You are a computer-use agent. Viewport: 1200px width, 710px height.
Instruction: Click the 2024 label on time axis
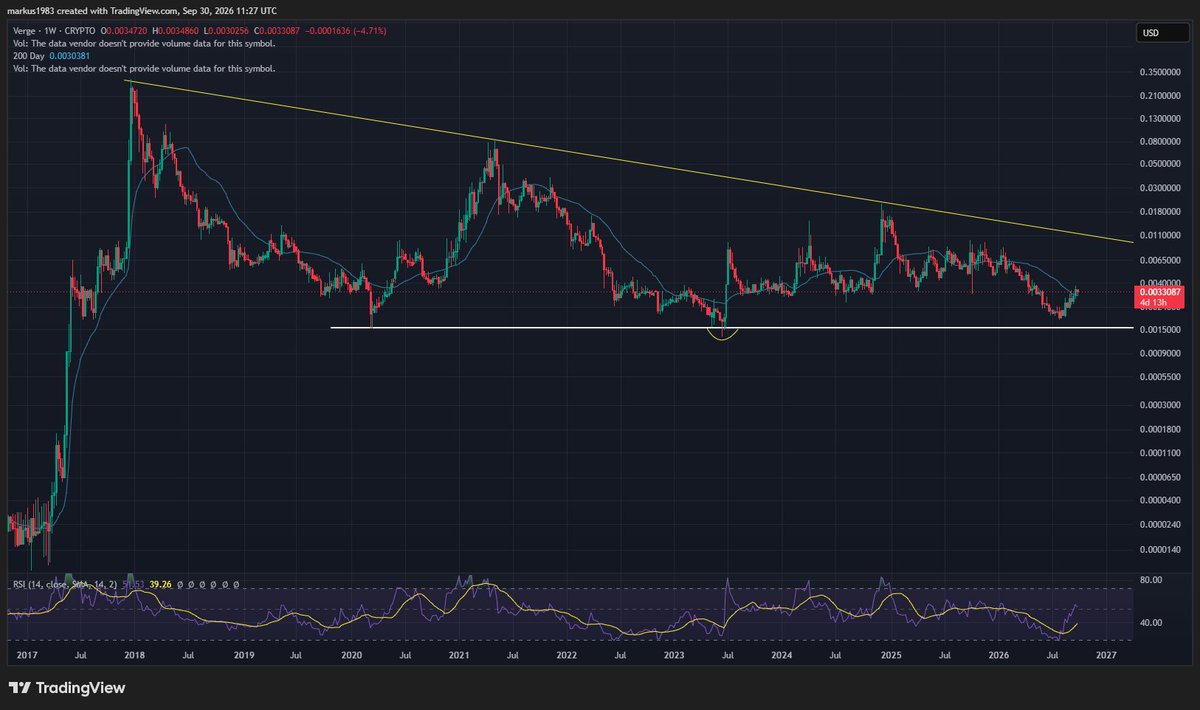point(782,657)
